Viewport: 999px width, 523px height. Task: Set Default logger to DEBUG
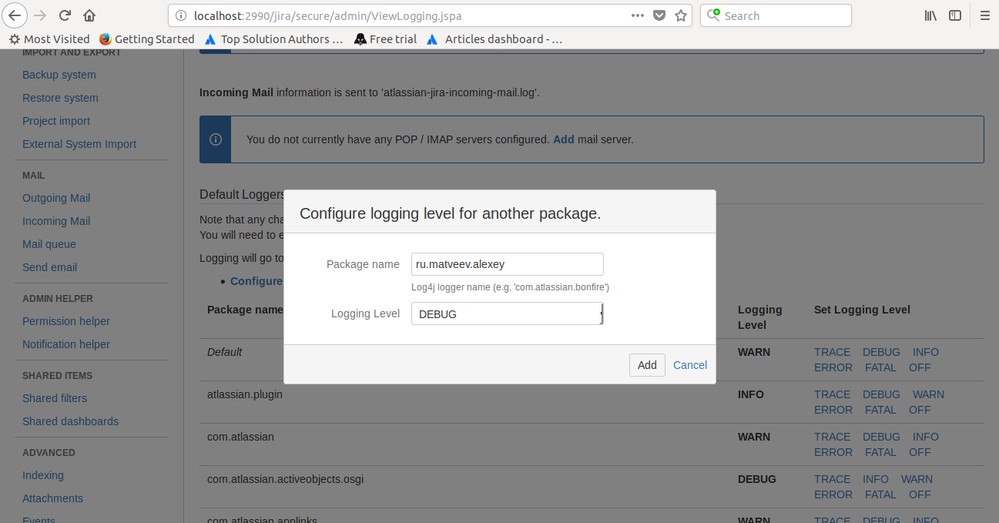tap(881, 352)
